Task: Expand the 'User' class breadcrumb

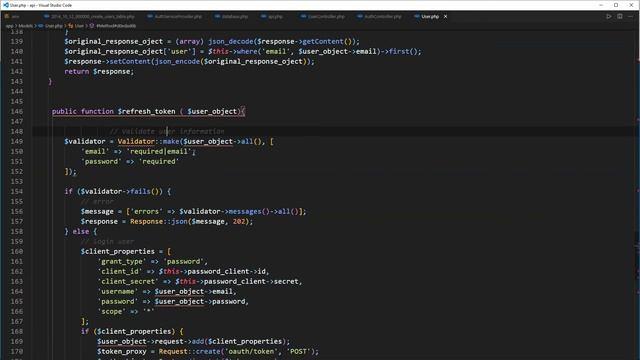Action: point(76,26)
